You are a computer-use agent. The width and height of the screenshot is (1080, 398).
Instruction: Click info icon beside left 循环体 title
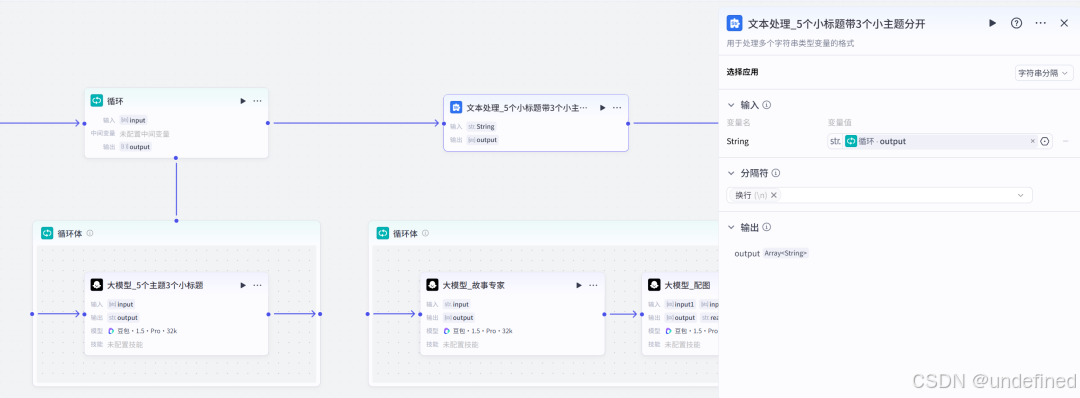coord(90,233)
